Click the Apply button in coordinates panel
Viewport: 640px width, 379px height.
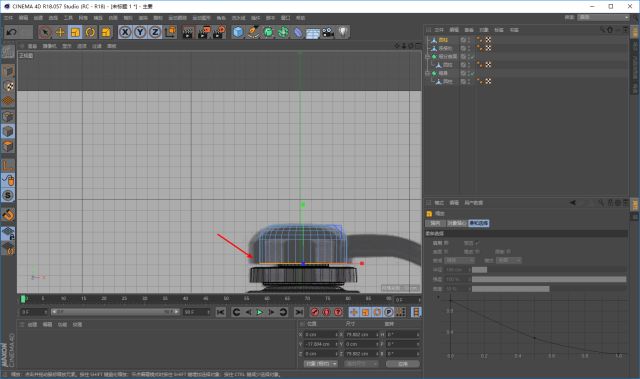tap(402, 363)
